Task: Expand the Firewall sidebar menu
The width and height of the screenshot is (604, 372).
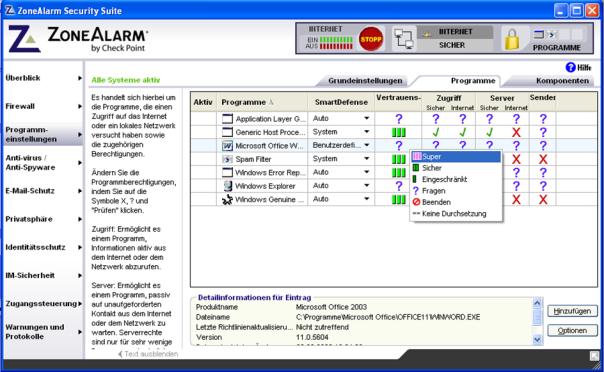Action: [43, 106]
